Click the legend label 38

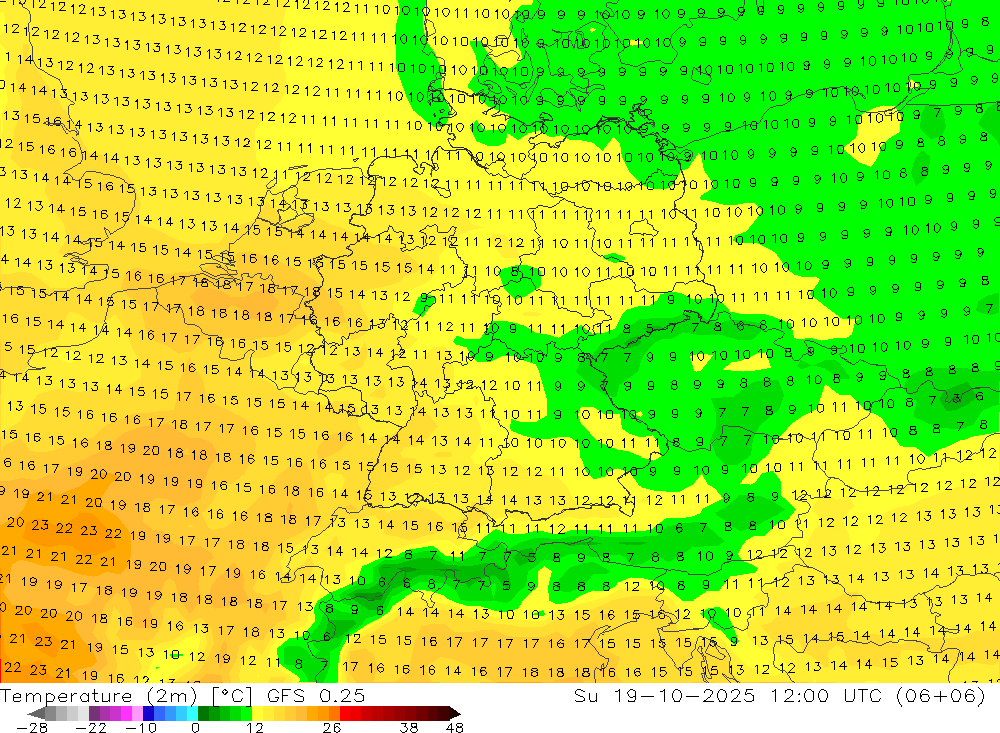tap(409, 728)
